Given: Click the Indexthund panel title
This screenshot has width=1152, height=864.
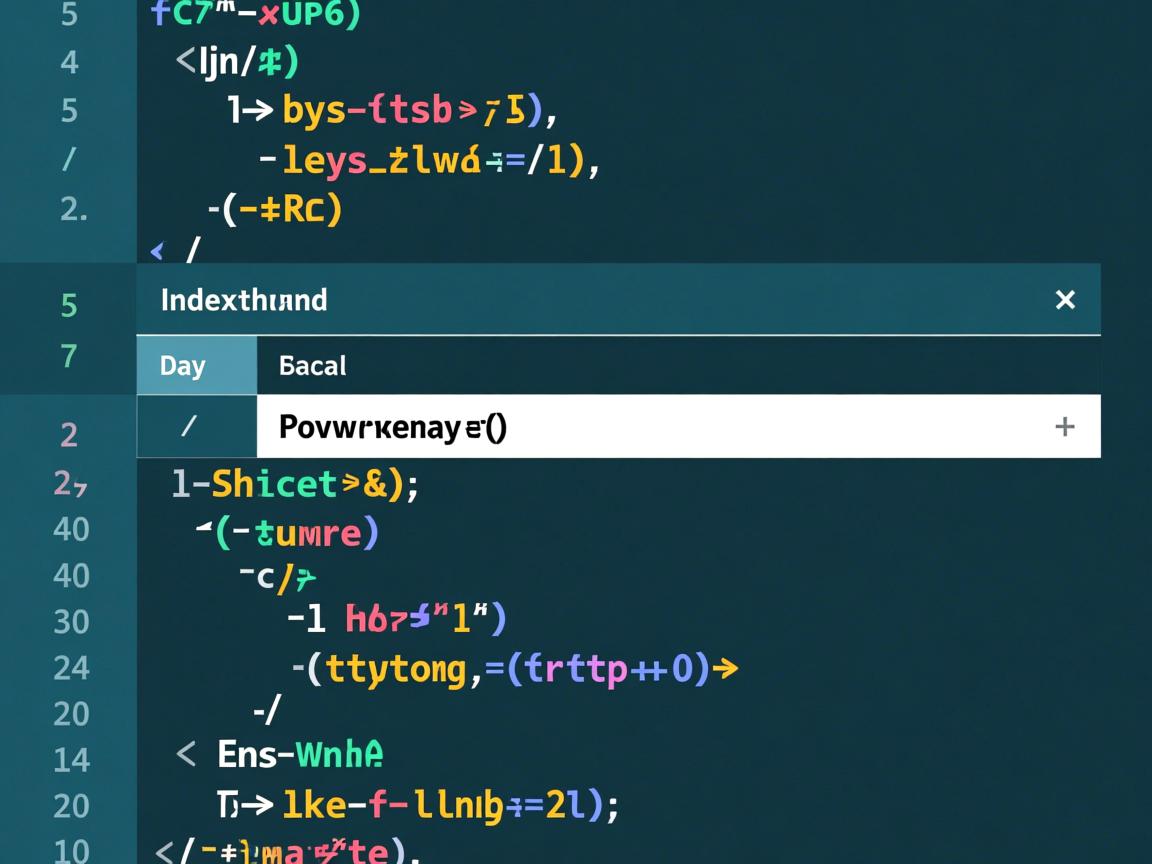Looking at the screenshot, I should click(x=244, y=300).
